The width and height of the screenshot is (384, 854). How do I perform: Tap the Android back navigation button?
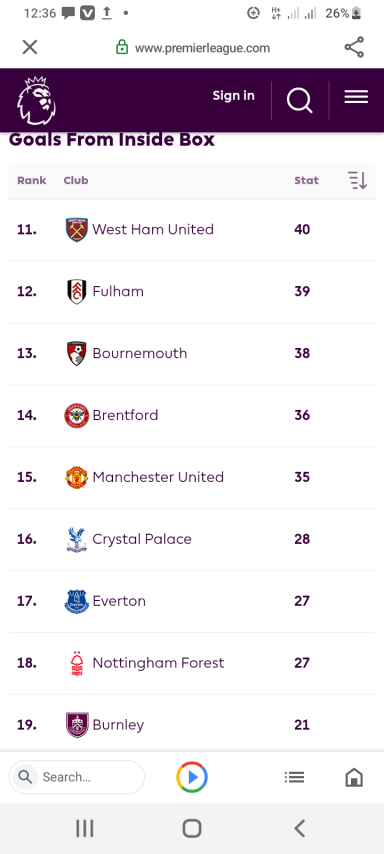[299, 828]
